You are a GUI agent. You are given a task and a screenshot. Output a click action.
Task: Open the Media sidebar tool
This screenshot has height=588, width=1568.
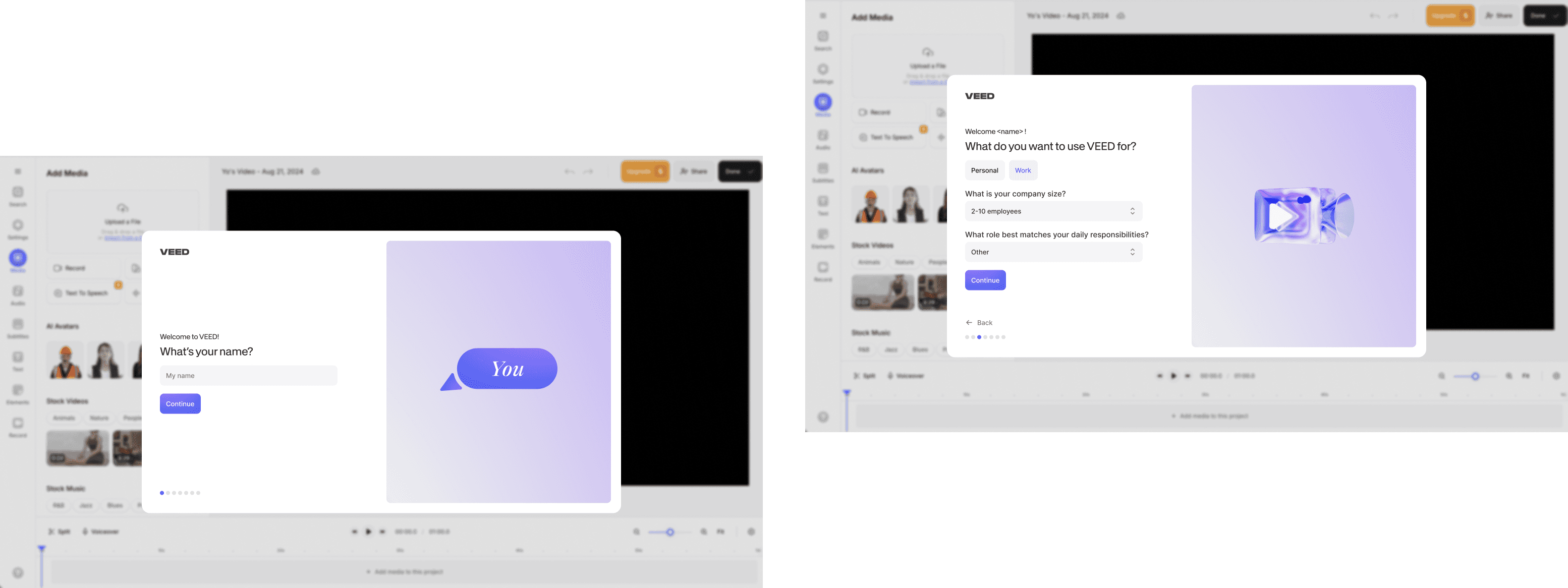18,258
